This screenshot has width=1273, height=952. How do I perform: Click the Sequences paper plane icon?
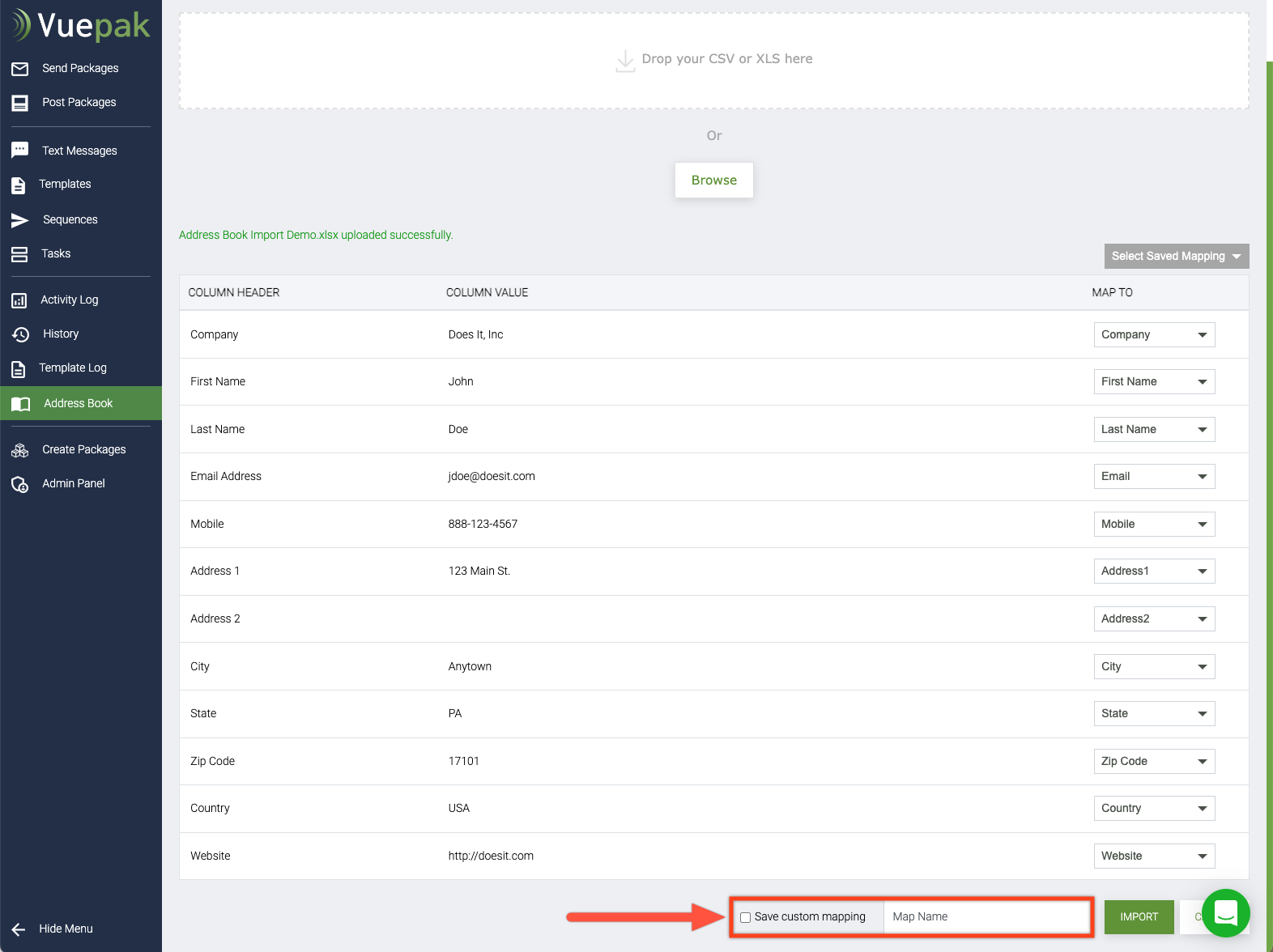20,220
